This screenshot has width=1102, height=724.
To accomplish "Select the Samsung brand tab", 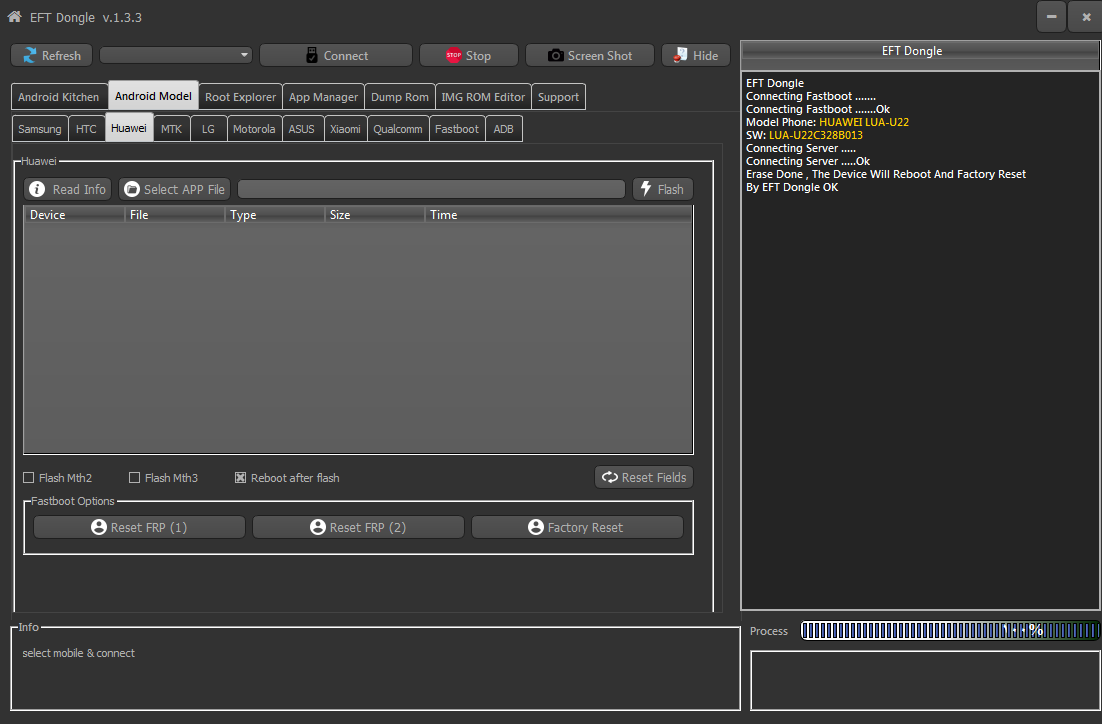I will pyautogui.click(x=40, y=129).
